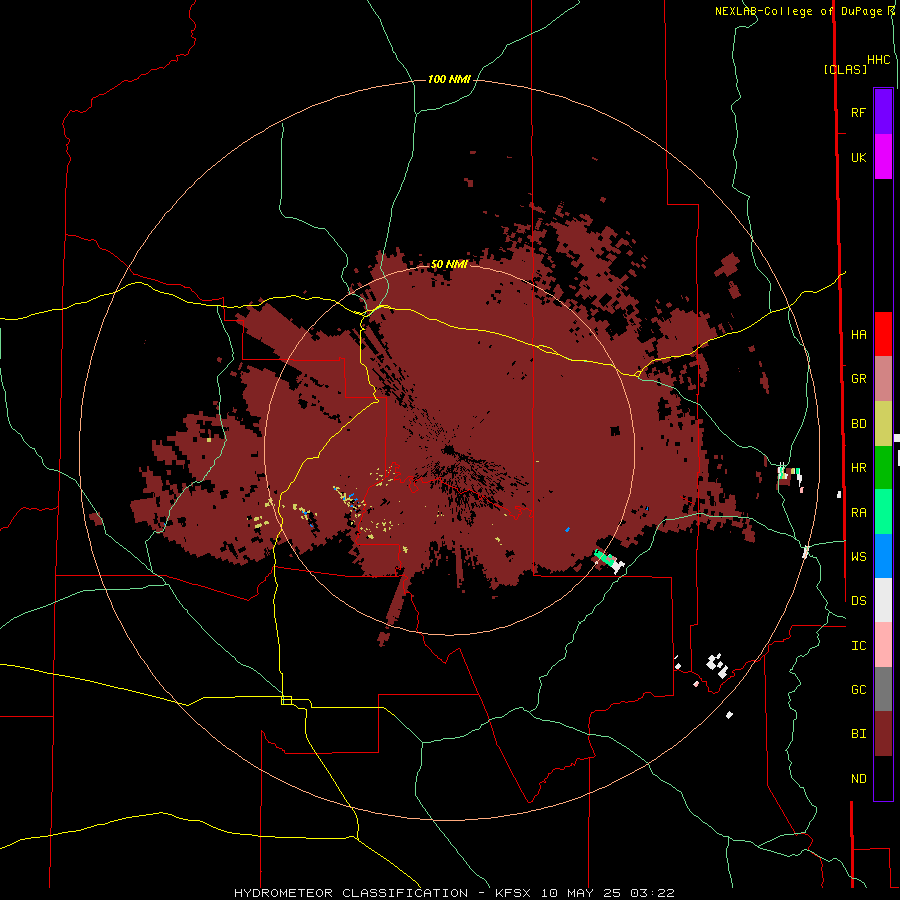Click the "IC" legend label
Viewport: 900px width, 900px height.
point(858,646)
